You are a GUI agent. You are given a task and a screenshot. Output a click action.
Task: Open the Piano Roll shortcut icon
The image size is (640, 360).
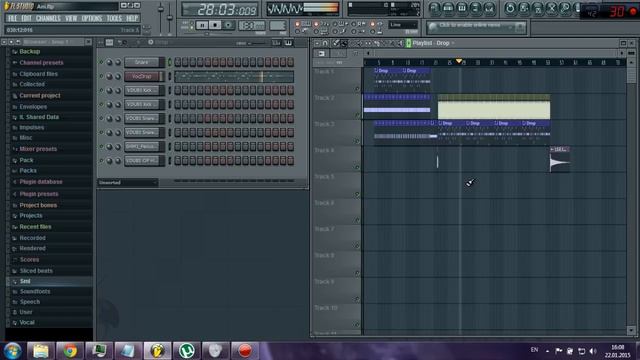[462, 8]
